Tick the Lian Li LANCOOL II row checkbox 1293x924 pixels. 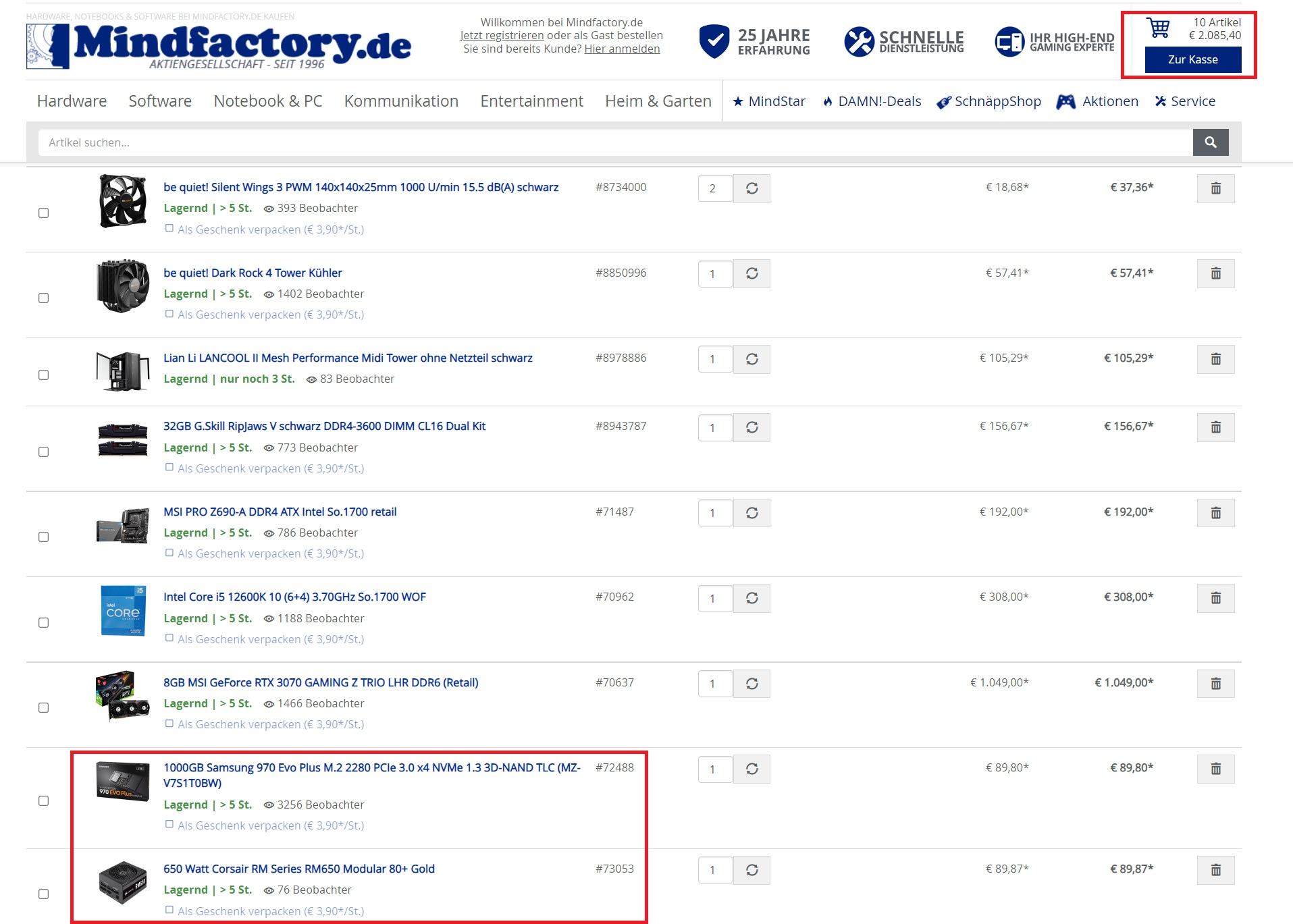[x=44, y=375]
